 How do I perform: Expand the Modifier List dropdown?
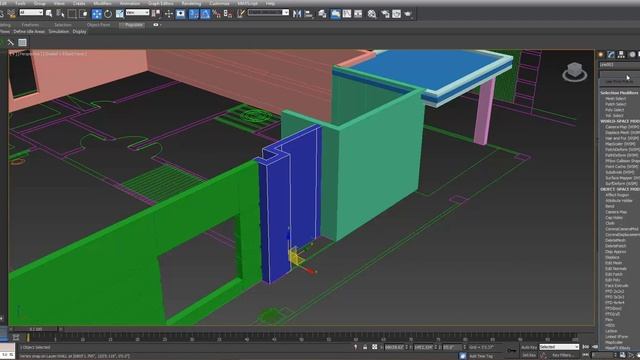coord(620,74)
